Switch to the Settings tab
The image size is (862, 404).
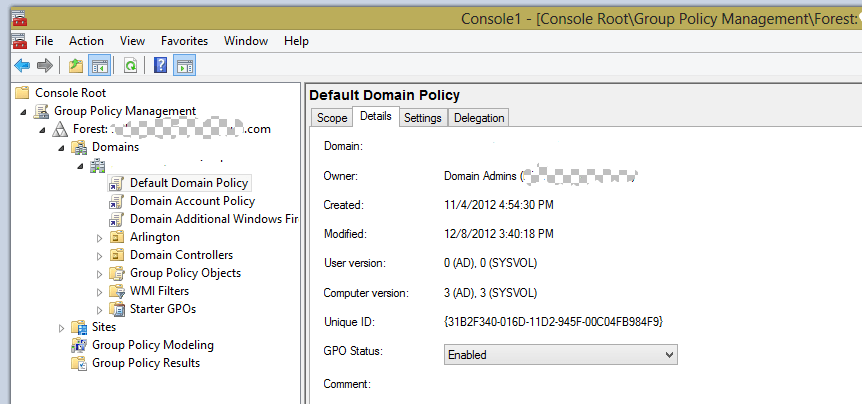(x=422, y=118)
